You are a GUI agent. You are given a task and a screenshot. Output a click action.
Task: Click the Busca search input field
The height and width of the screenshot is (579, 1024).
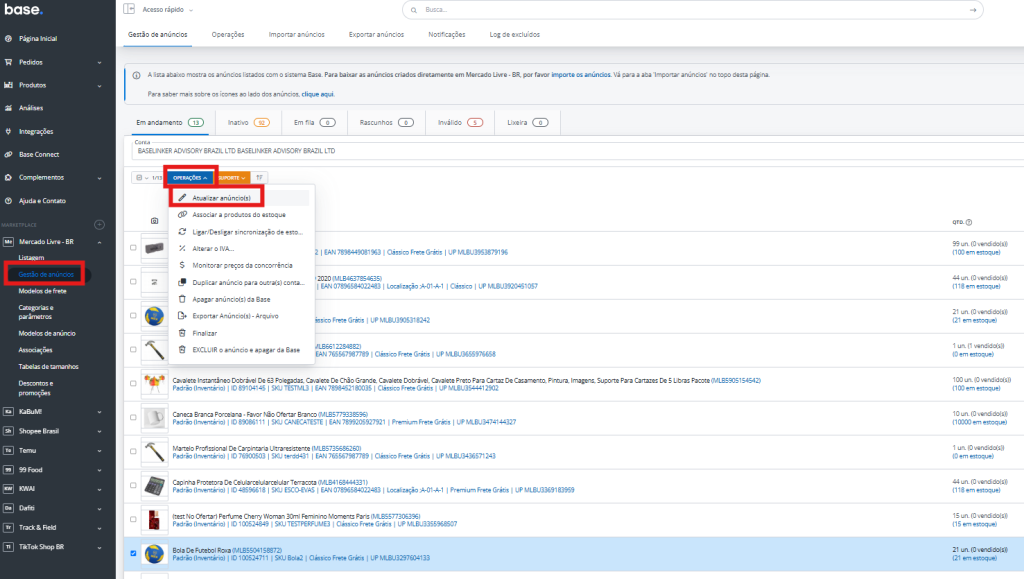(x=692, y=10)
